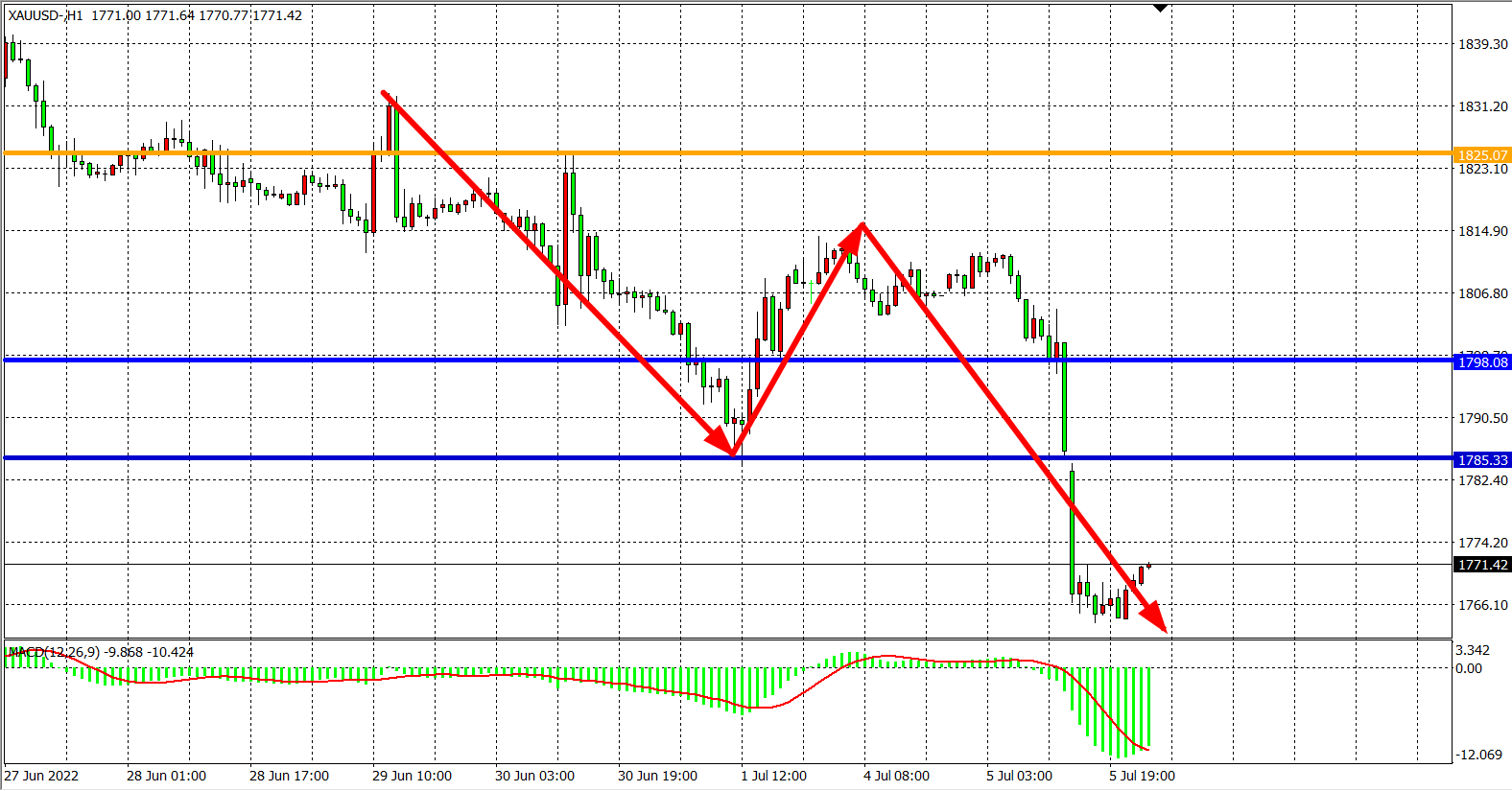The image size is (1512, 791).
Task: Click the XAUUSD H1 chart title
Action: point(154,15)
